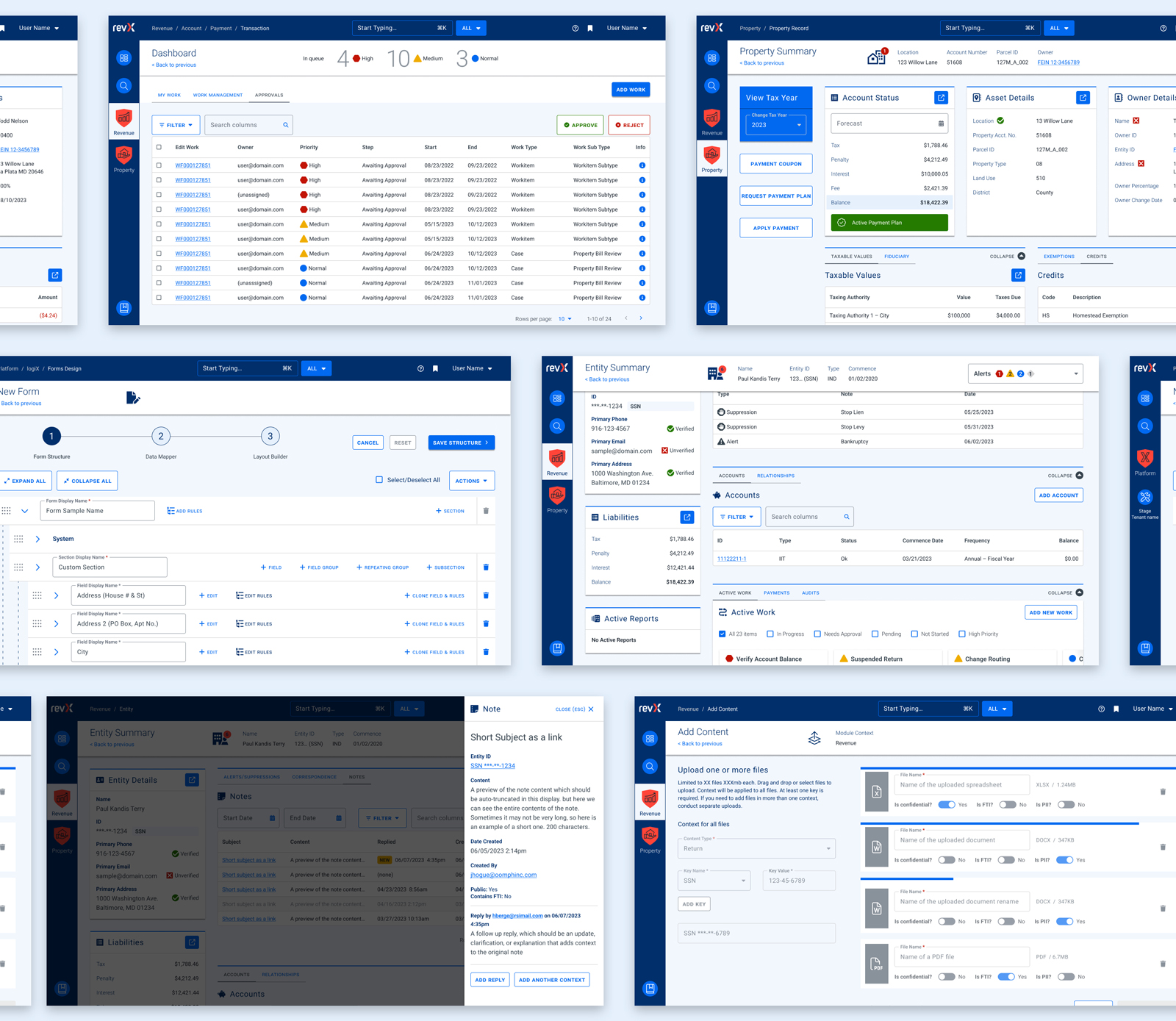Click info icon for first WF000127851 row
This screenshot has width=1176, height=1021.
coord(642,165)
